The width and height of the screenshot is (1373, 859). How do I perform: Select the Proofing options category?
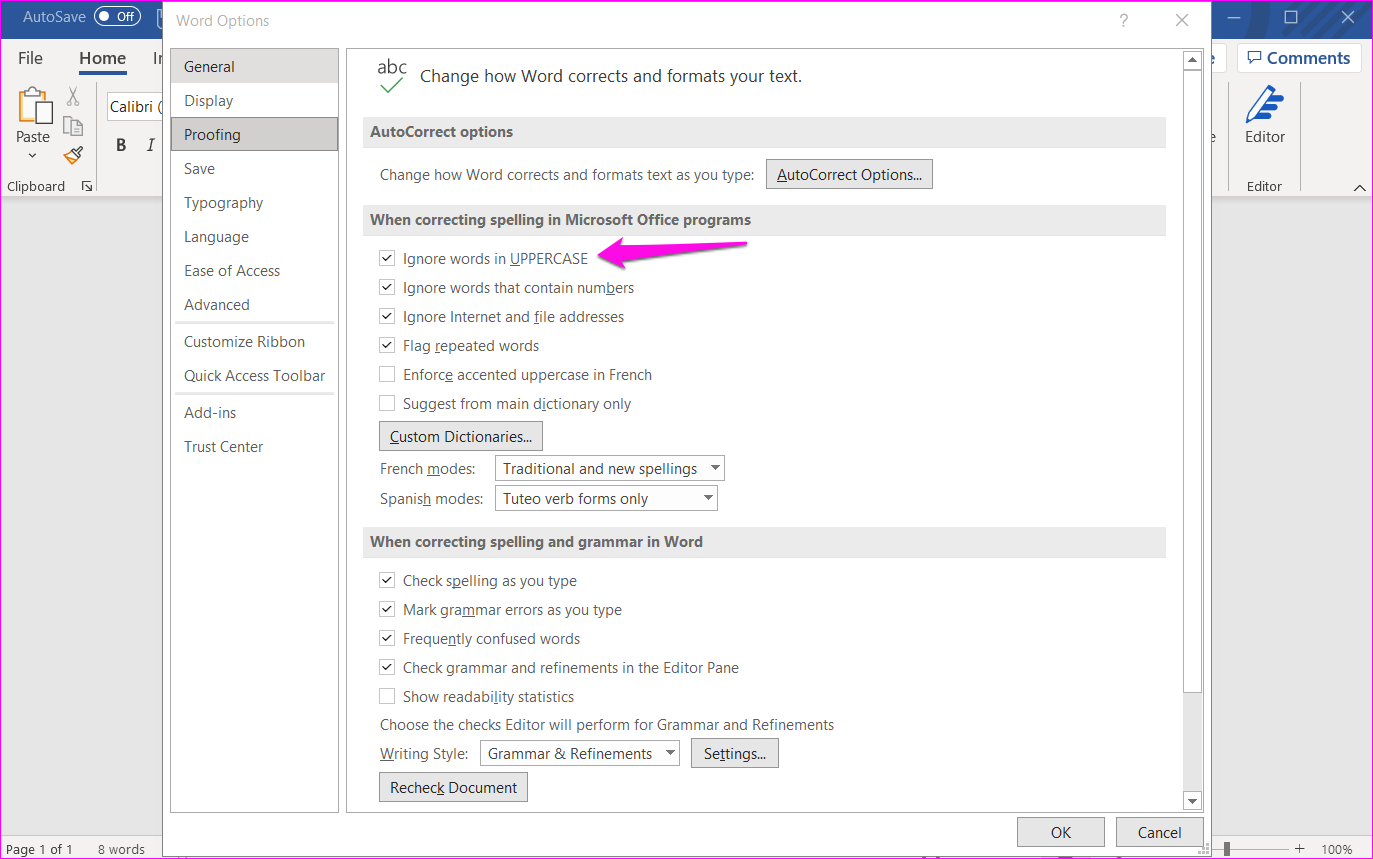254,134
